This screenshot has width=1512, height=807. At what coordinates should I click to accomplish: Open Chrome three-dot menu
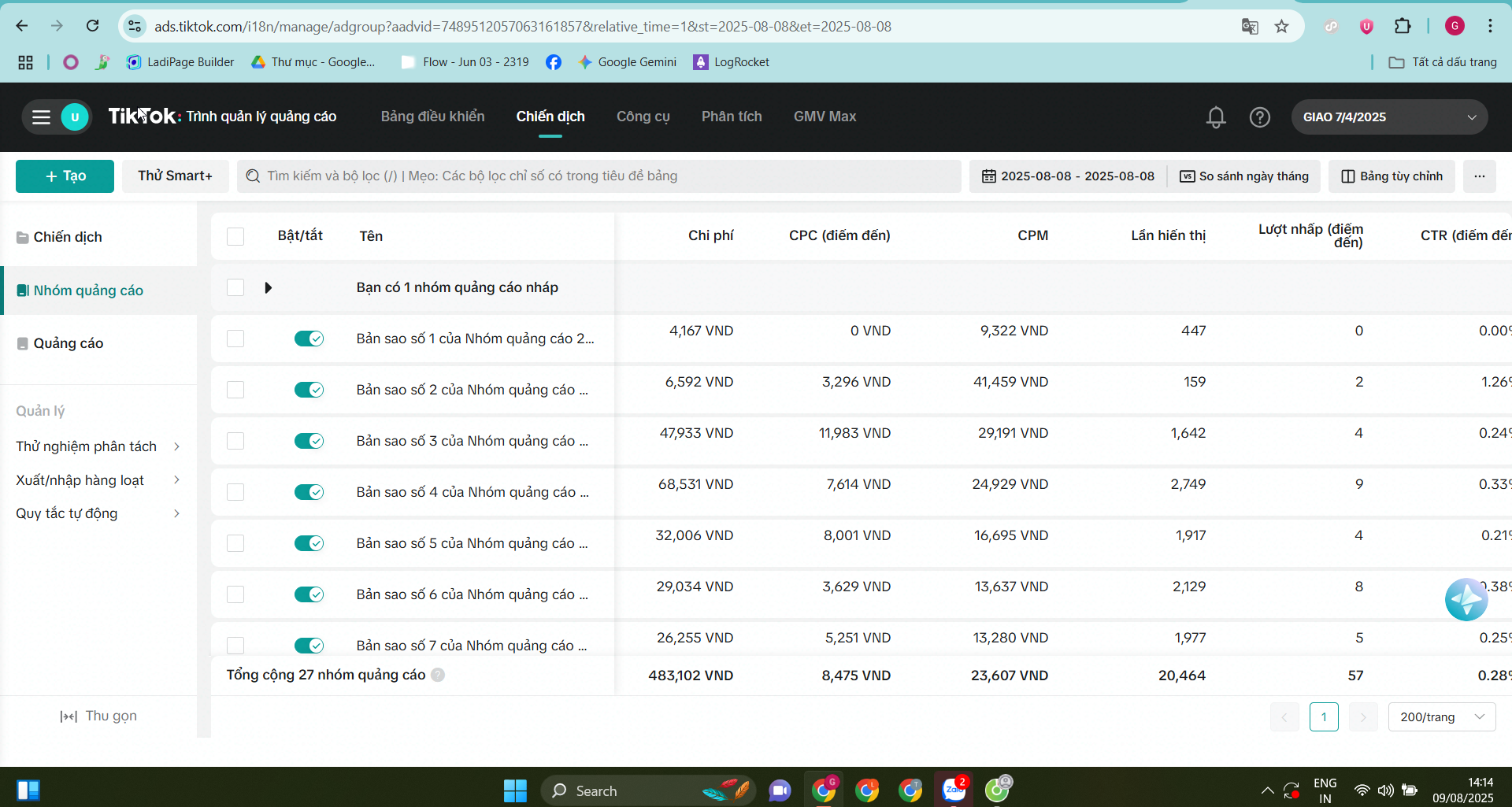click(x=1490, y=26)
